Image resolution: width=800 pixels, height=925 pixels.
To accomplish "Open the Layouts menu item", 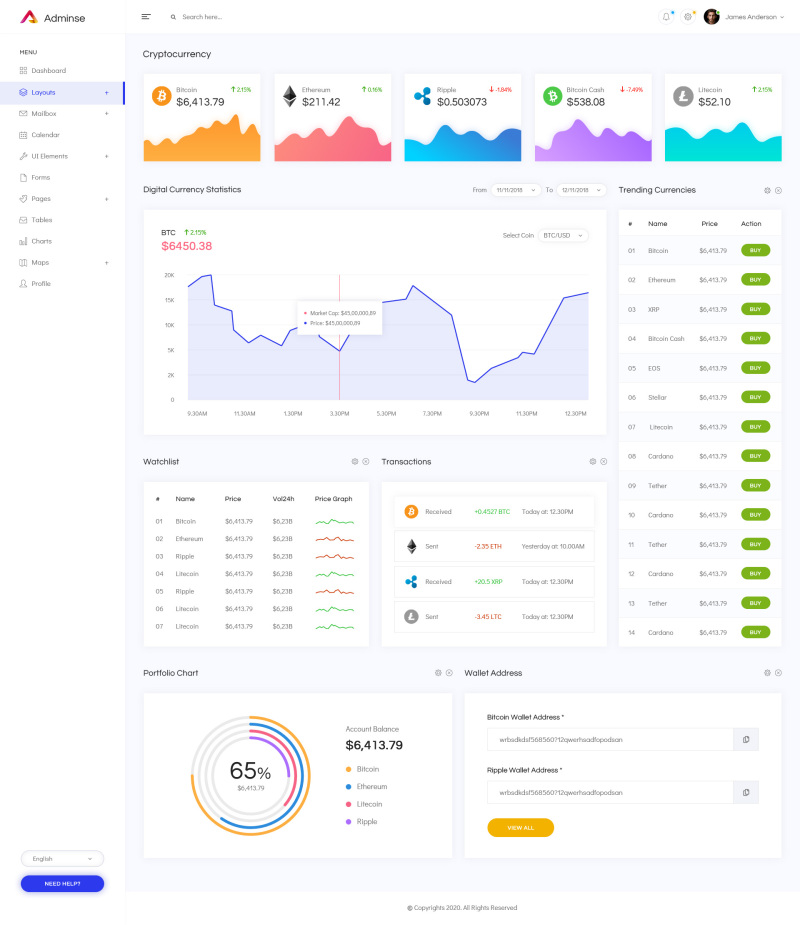I will pos(45,92).
